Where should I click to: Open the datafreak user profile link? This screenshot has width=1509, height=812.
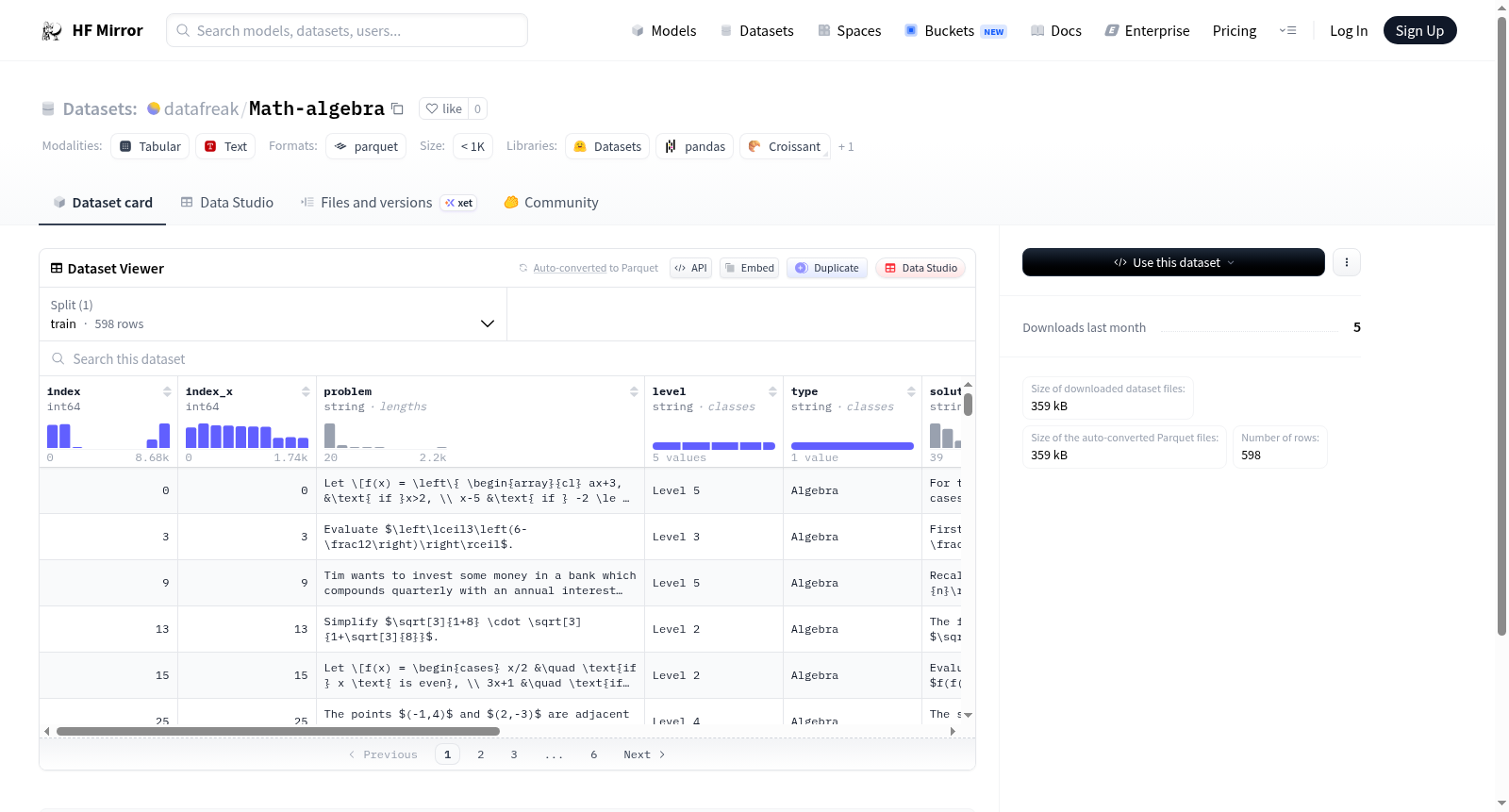pos(201,108)
